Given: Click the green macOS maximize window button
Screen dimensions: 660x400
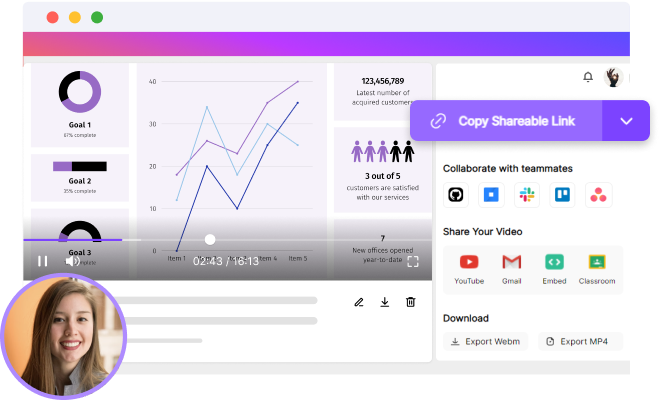Looking at the screenshot, I should pyautogui.click(x=97, y=17).
